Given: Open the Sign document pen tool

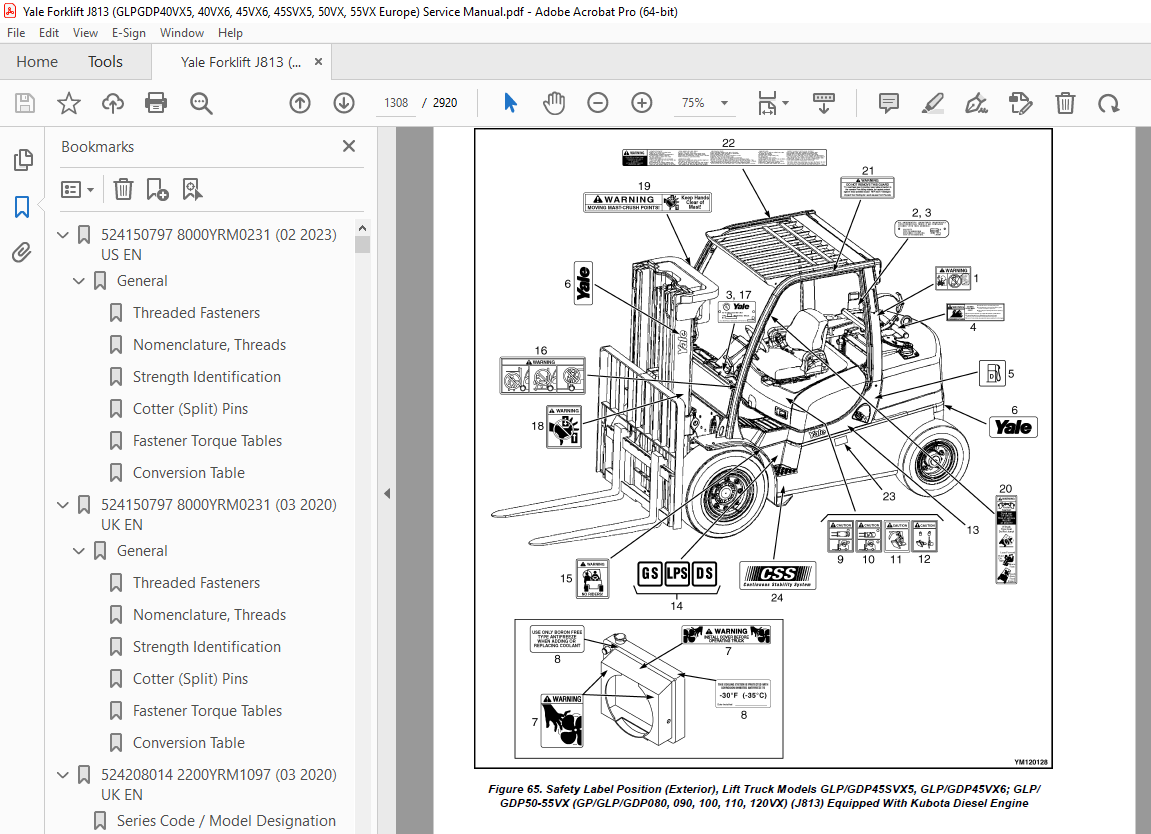Looking at the screenshot, I should tap(976, 103).
